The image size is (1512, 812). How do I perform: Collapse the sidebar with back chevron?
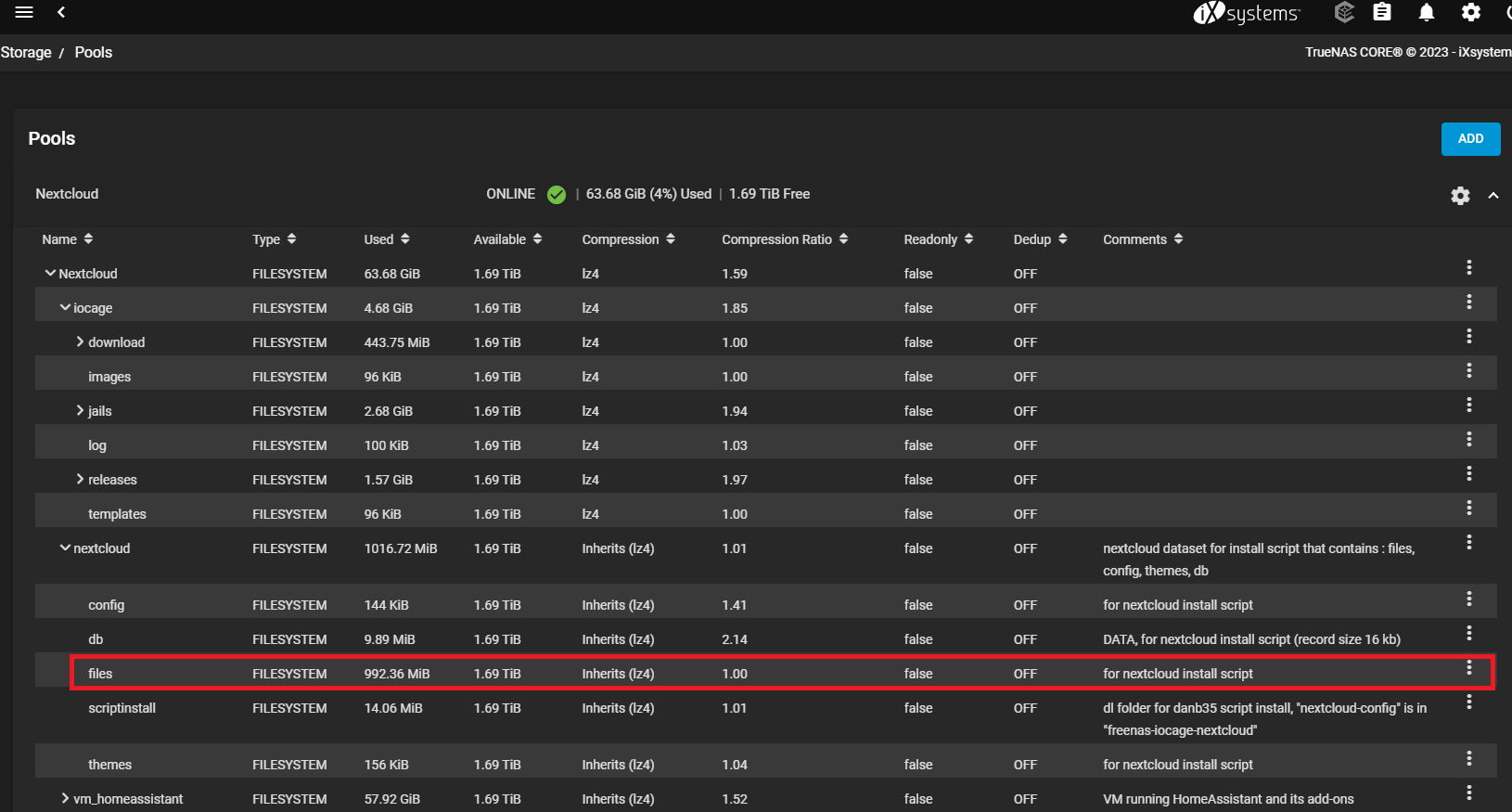(61, 12)
